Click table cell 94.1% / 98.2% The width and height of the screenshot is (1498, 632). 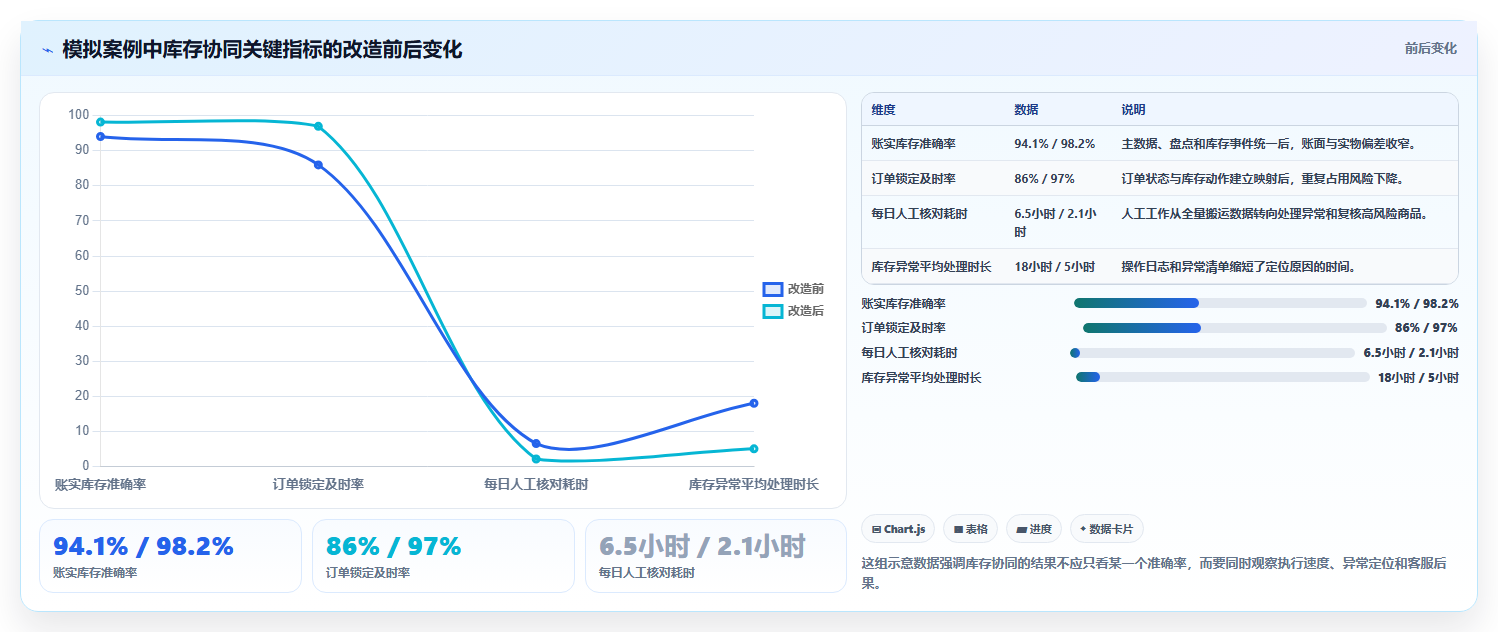(x=1054, y=144)
